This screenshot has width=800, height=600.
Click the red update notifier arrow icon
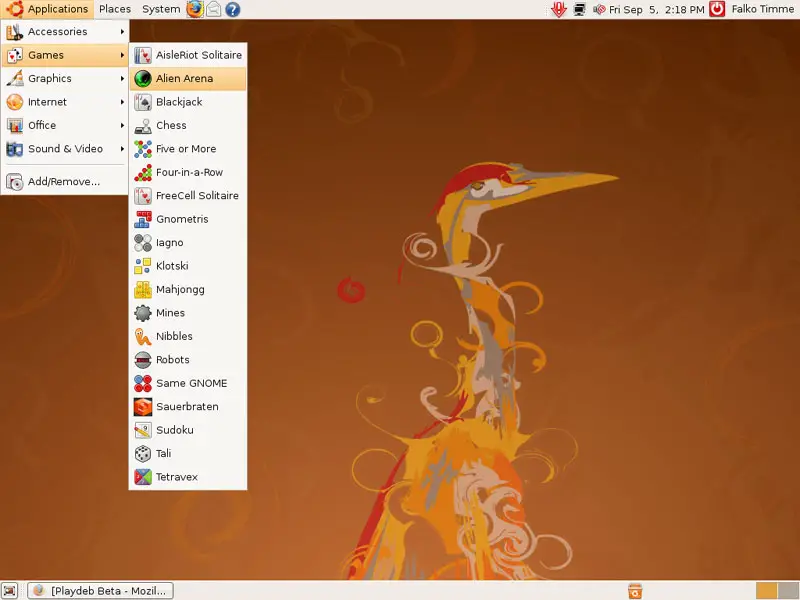559,9
